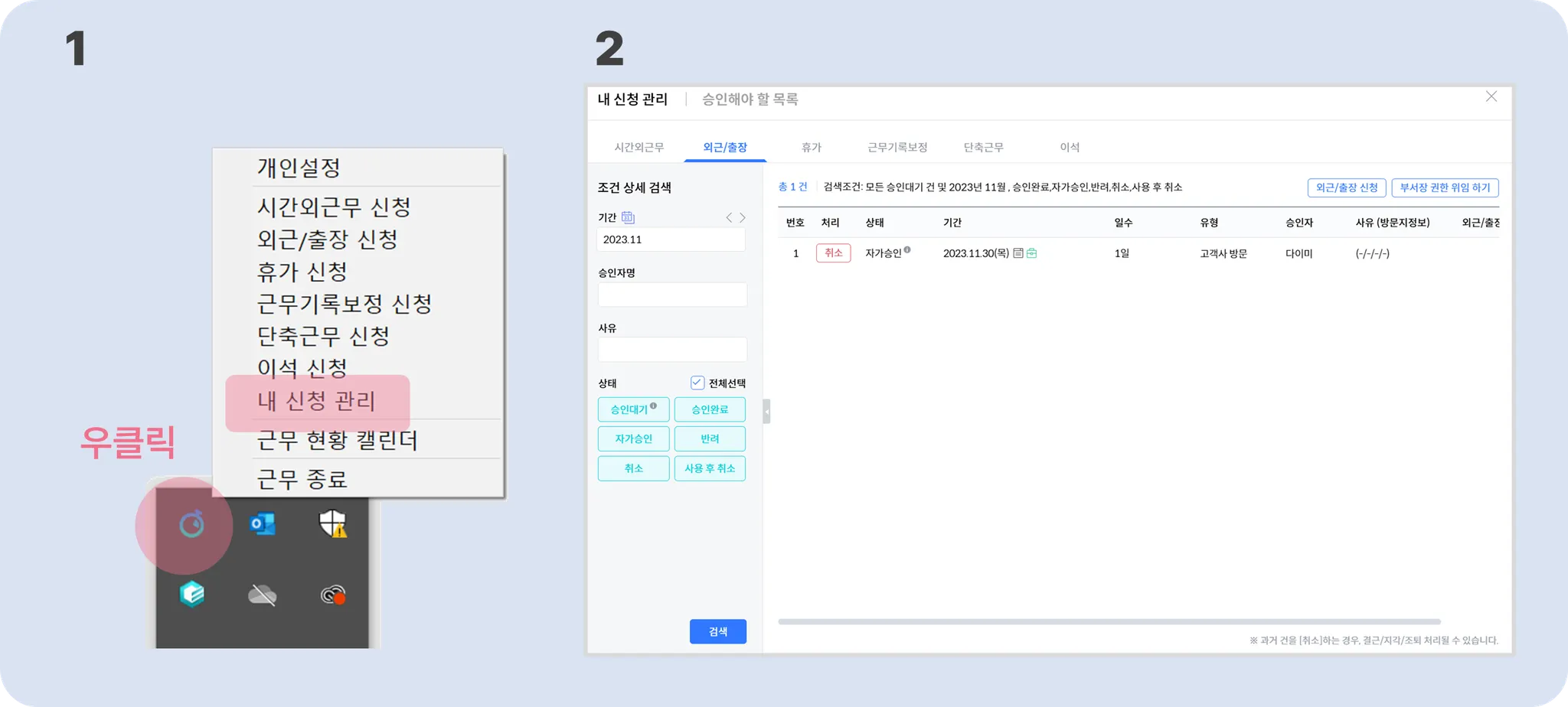Click the 다이미 approver cell
The height and width of the screenshot is (707, 1568).
pyautogui.click(x=1298, y=253)
